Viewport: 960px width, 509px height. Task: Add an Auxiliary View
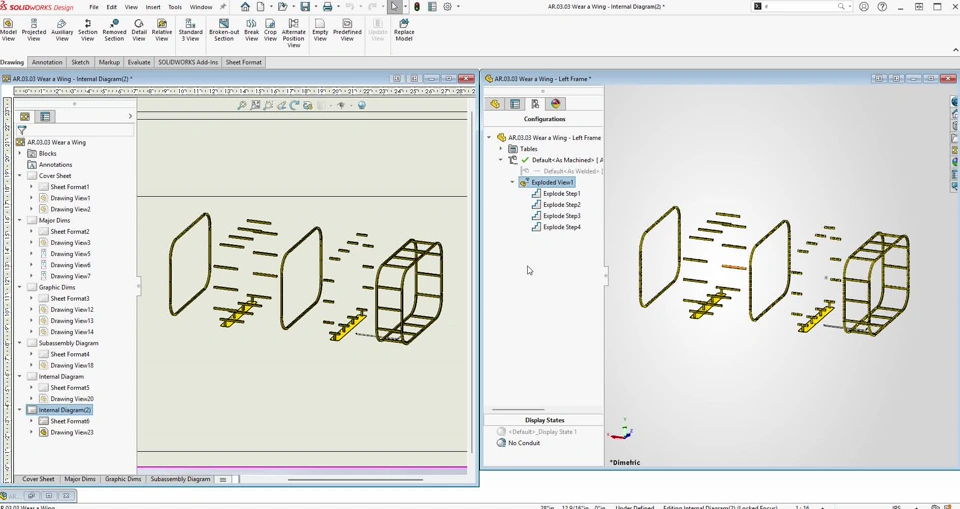pos(62,29)
